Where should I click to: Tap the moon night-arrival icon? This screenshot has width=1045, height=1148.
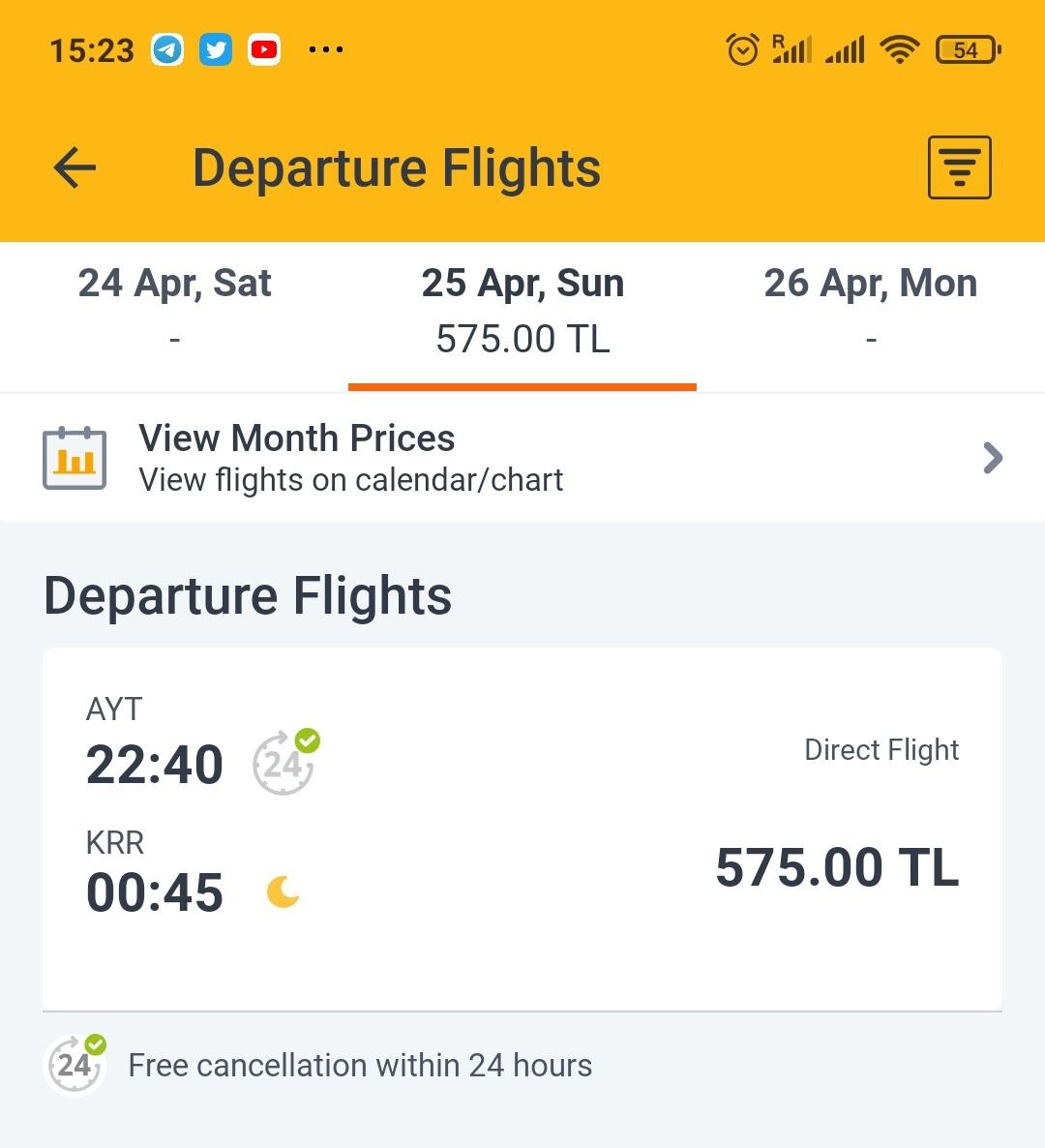[283, 891]
